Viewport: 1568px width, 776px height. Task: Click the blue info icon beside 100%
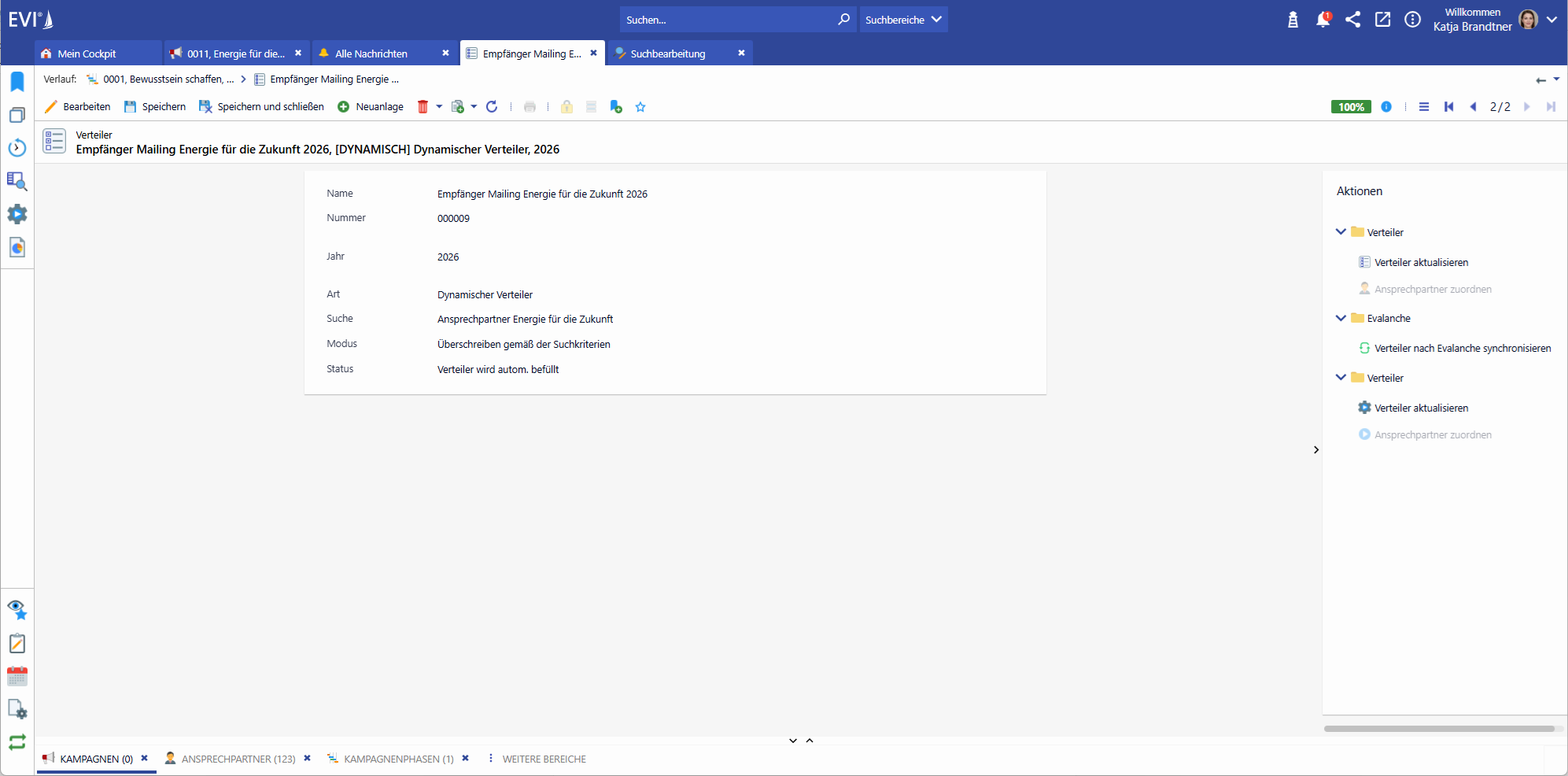(x=1386, y=107)
